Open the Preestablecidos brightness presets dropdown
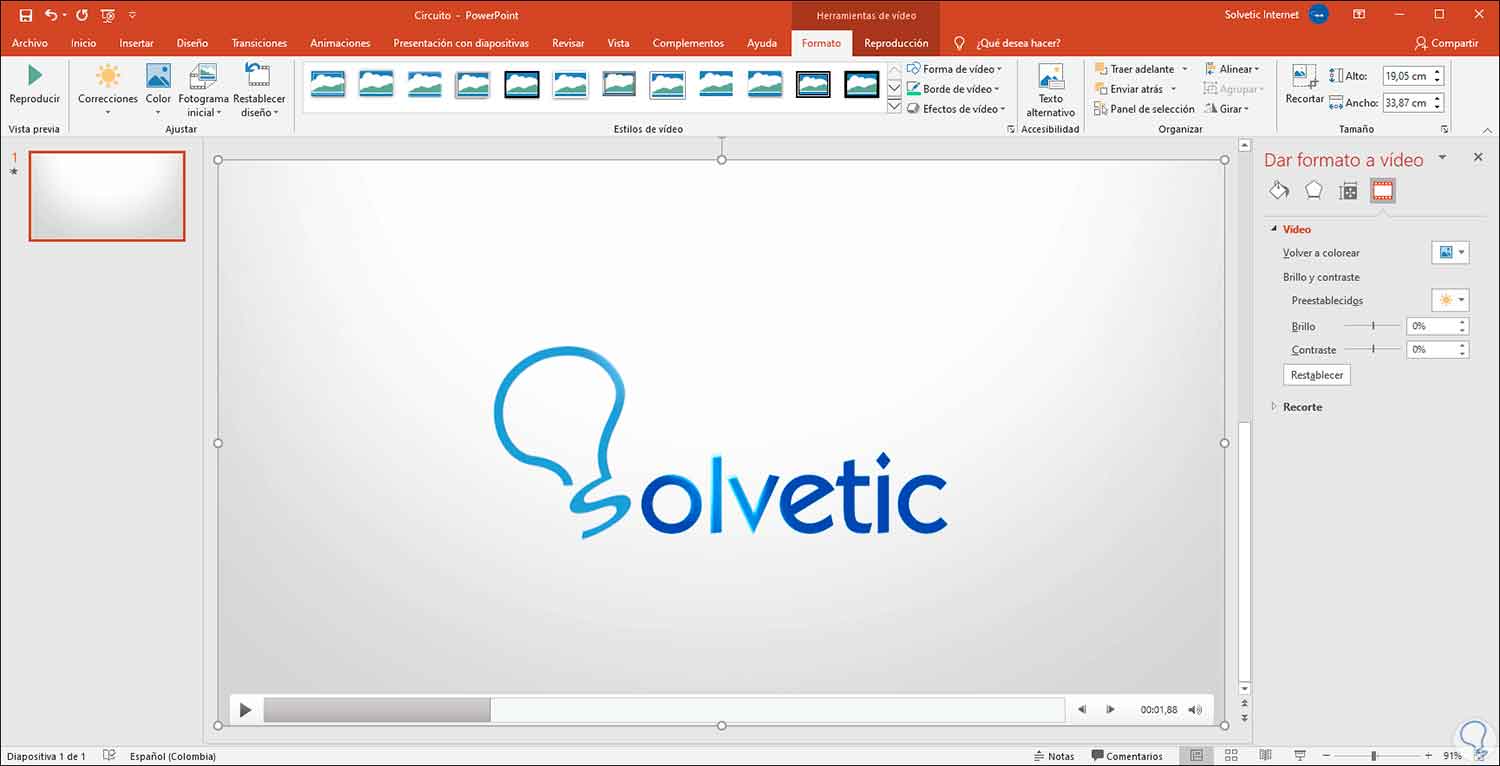Image resolution: width=1500 pixels, height=766 pixels. (1450, 300)
